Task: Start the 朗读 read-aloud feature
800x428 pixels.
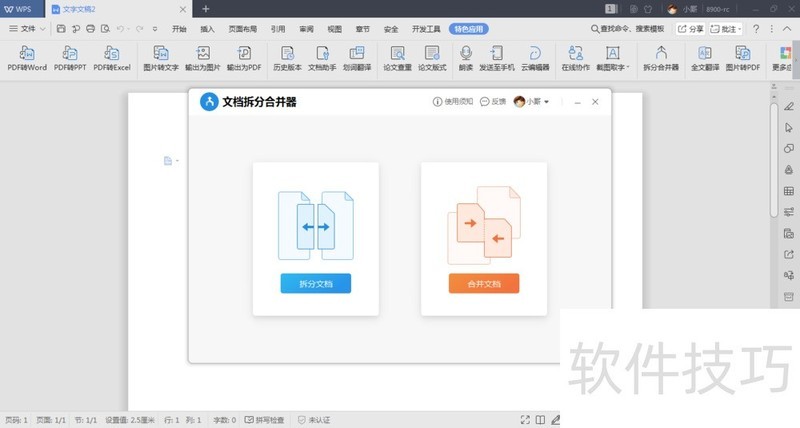Action: pyautogui.click(x=466, y=58)
